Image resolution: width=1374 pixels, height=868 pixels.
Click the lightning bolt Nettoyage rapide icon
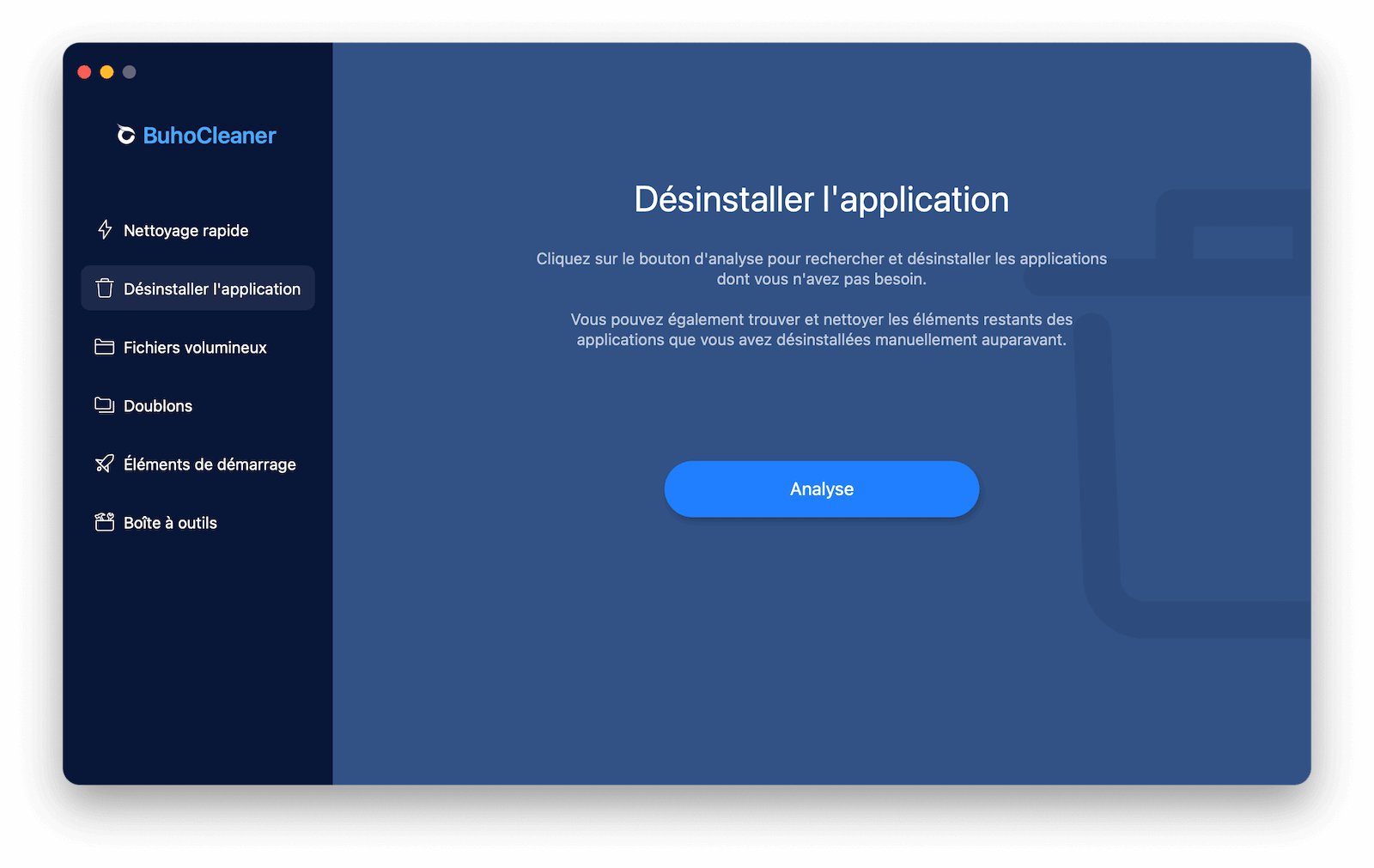(105, 230)
